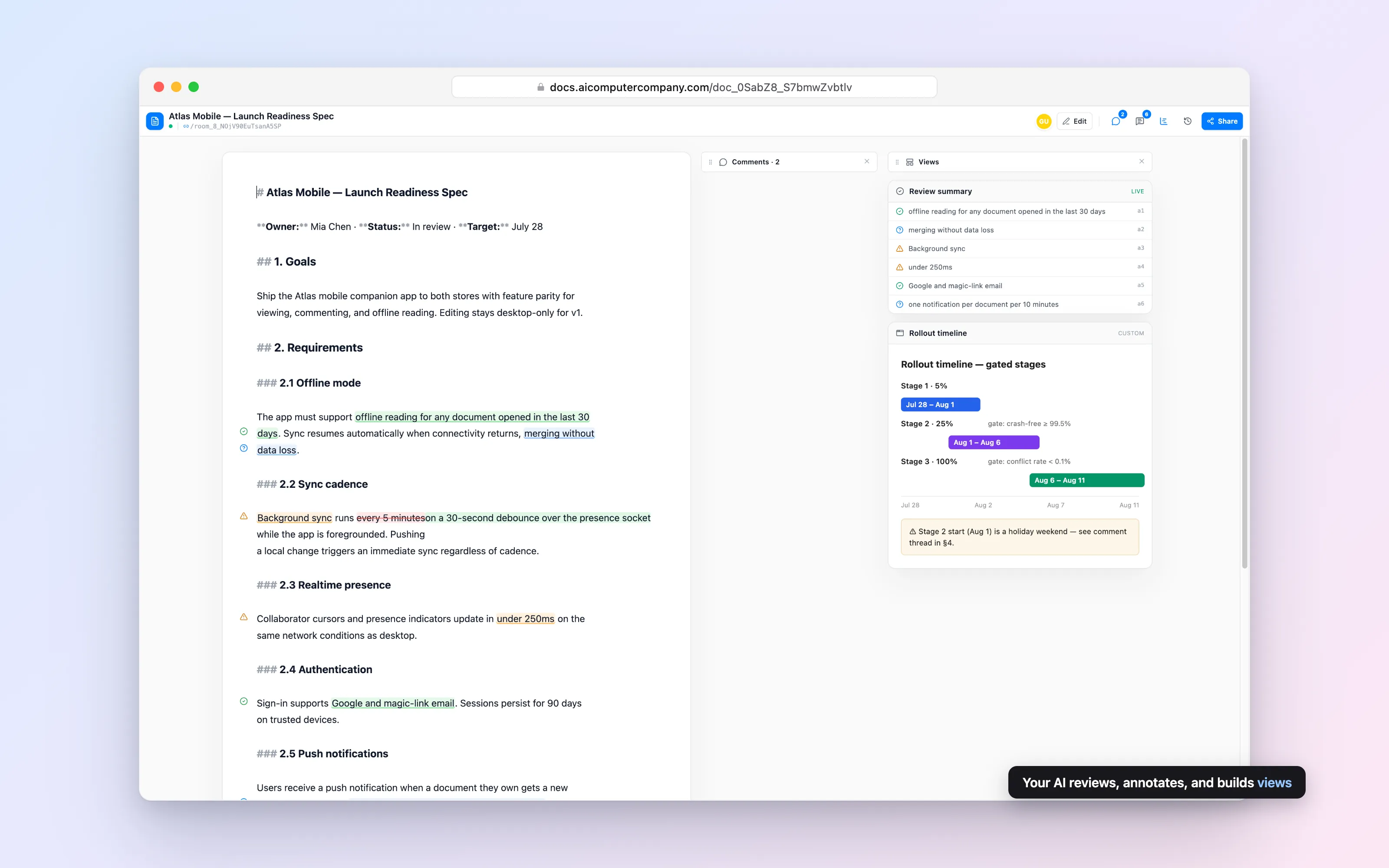Image resolution: width=1389 pixels, height=868 pixels.
Task: Click the '2.4 Authentication' heading
Action: tap(326, 669)
